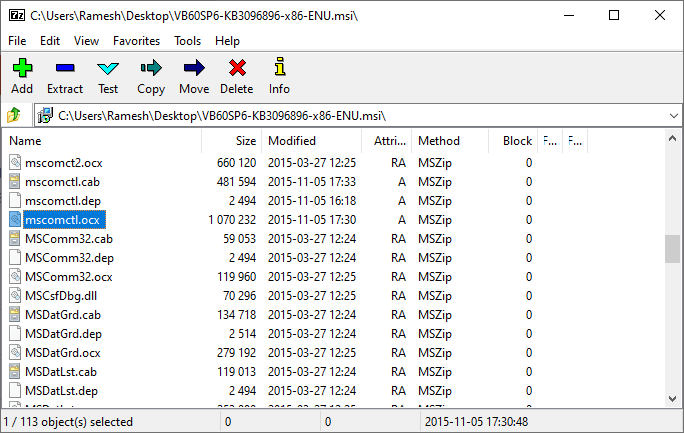Select the MSComm32.ocx filename
Screen dimensions: 684x433
pos(69,277)
